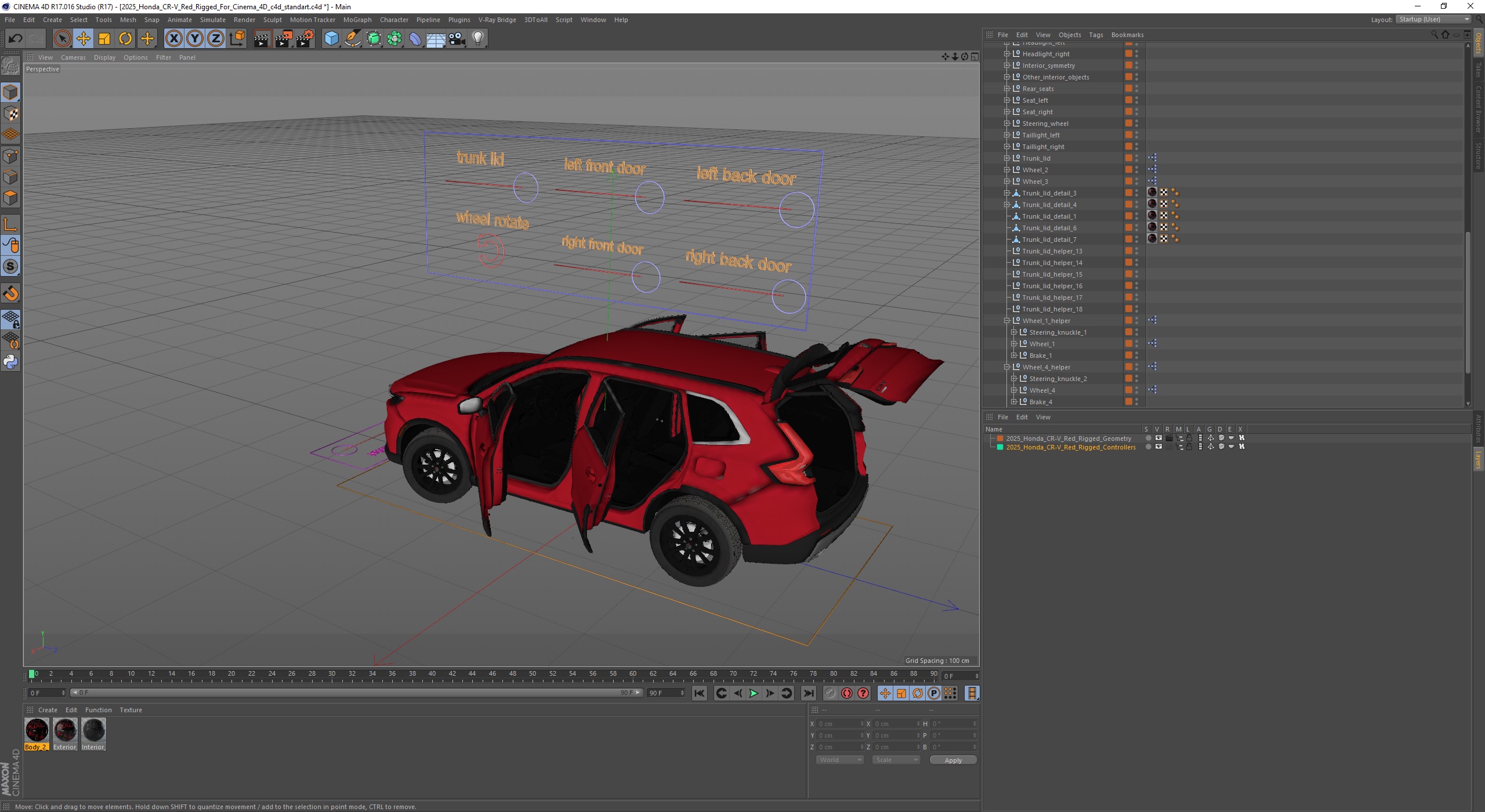Open the Simulate menu
The width and height of the screenshot is (1485, 812).
point(213,20)
